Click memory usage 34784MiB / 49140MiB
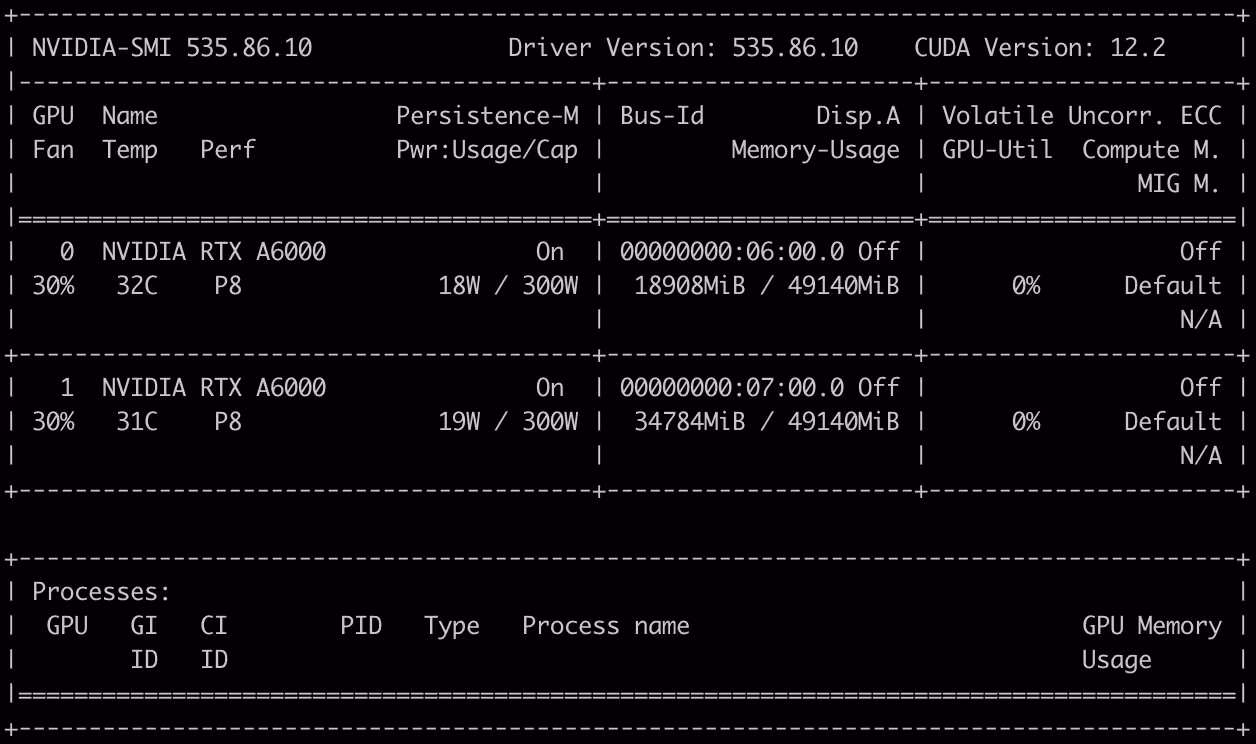Image resolution: width=1256 pixels, height=744 pixels. pyautogui.click(x=767, y=422)
